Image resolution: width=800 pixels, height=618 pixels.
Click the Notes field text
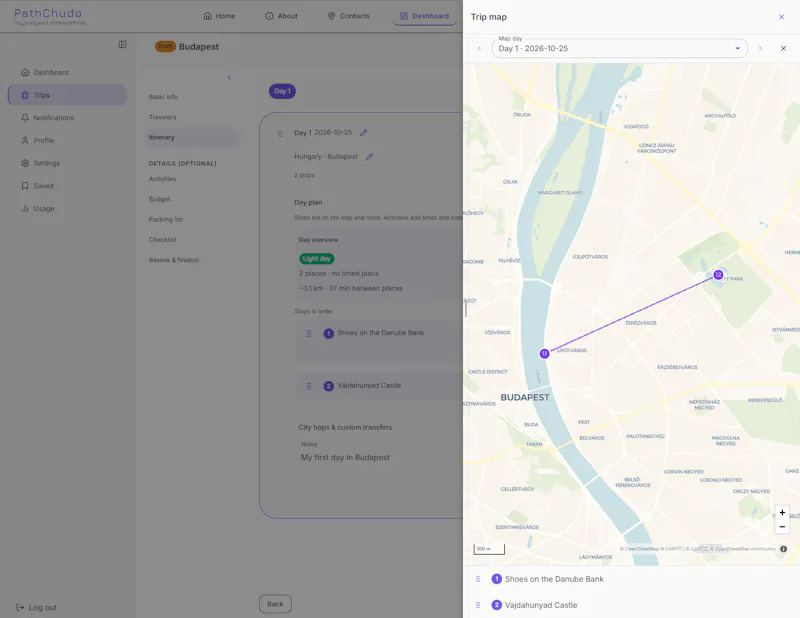345,457
